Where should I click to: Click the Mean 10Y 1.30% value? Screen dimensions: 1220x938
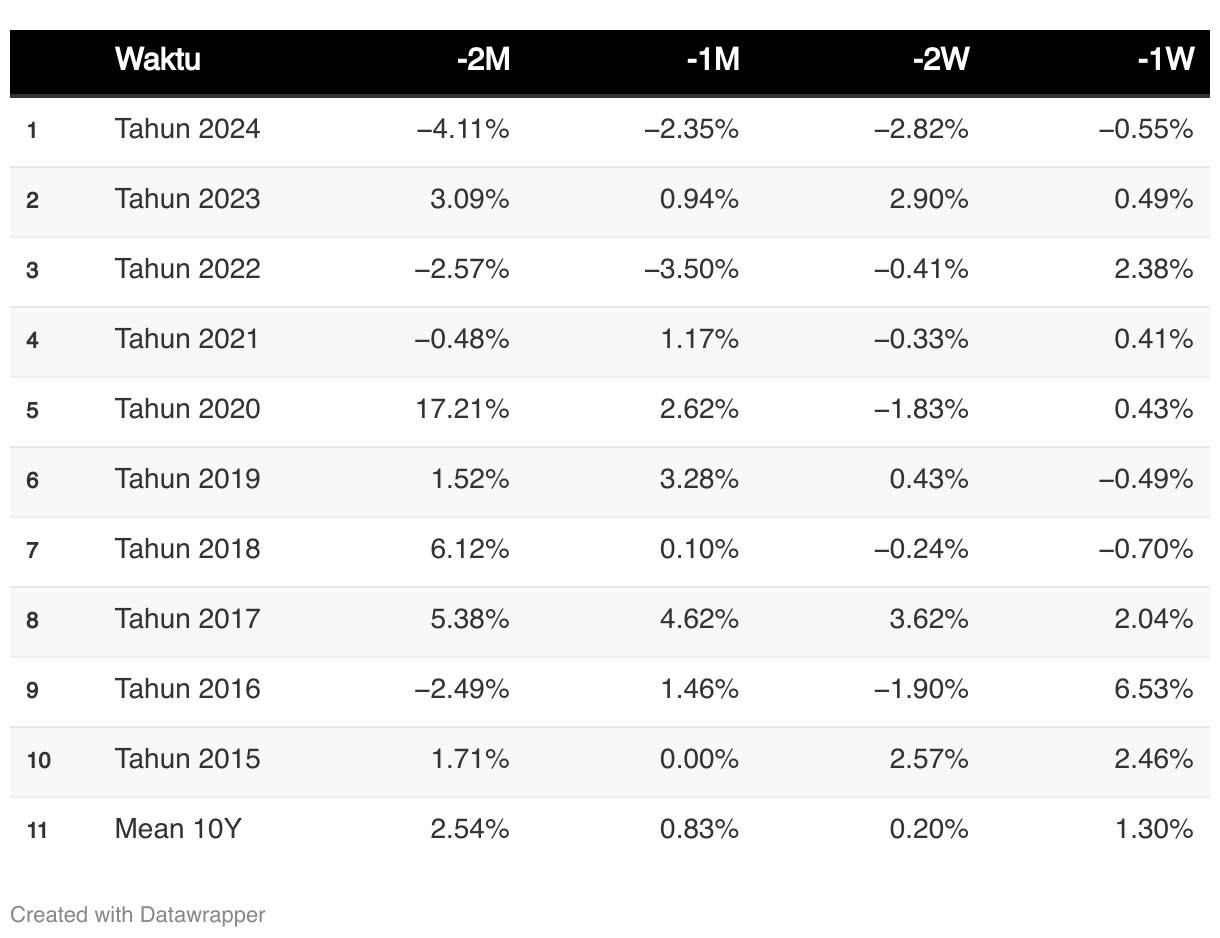pos(1154,829)
